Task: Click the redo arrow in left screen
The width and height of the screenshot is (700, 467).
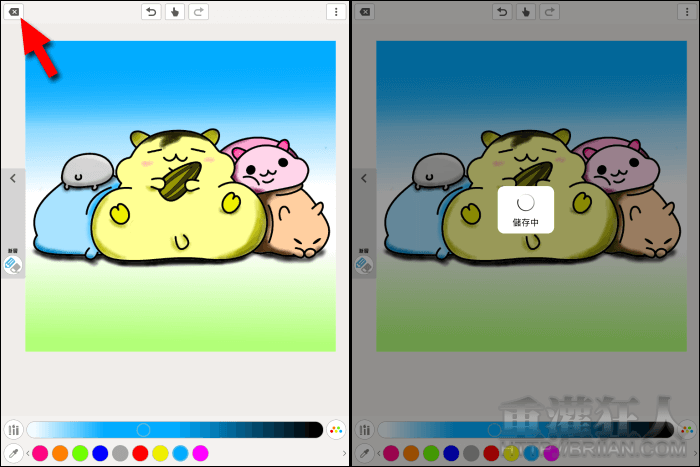Action: coord(198,12)
